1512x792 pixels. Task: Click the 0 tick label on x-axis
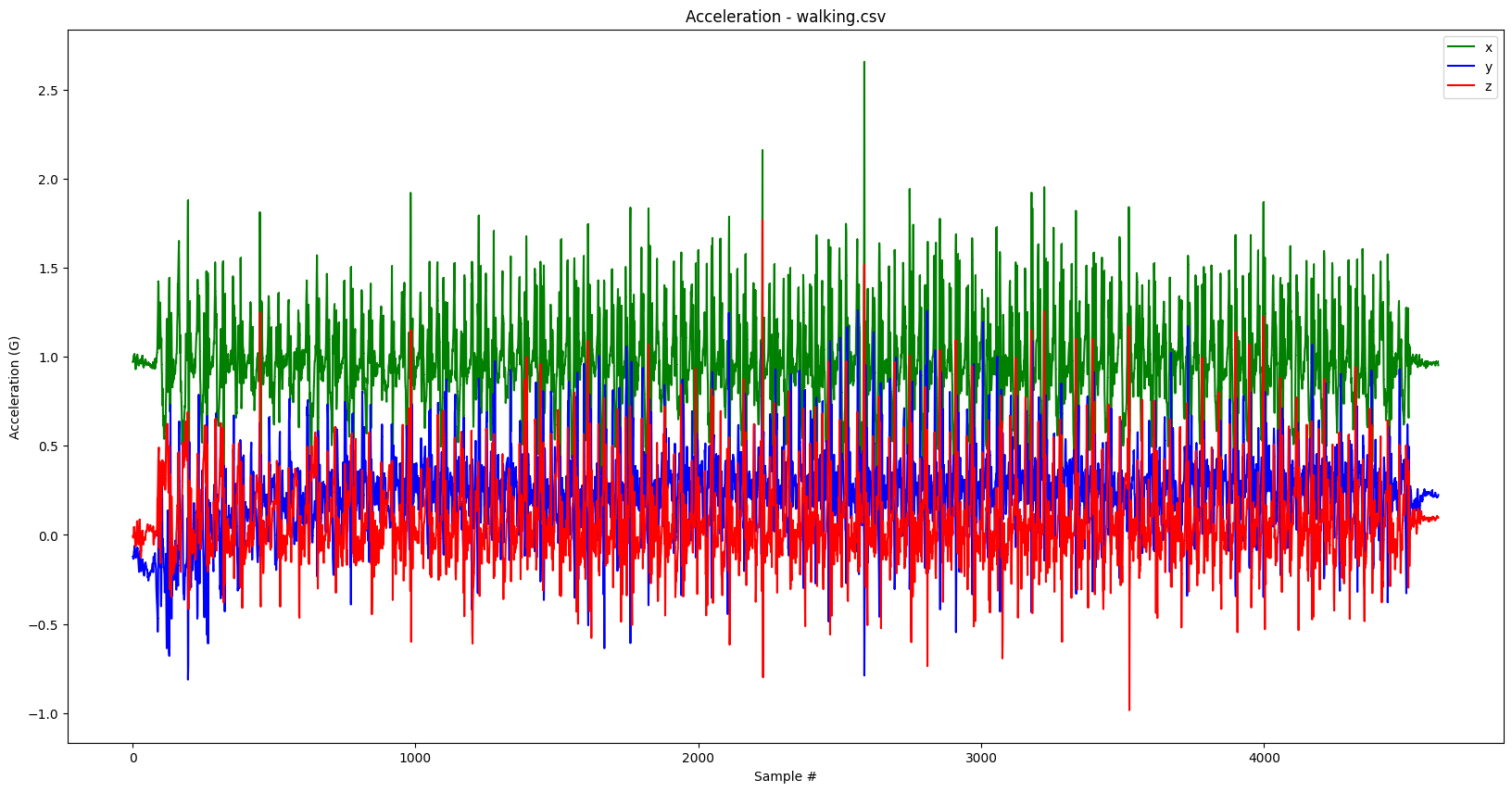(x=132, y=759)
